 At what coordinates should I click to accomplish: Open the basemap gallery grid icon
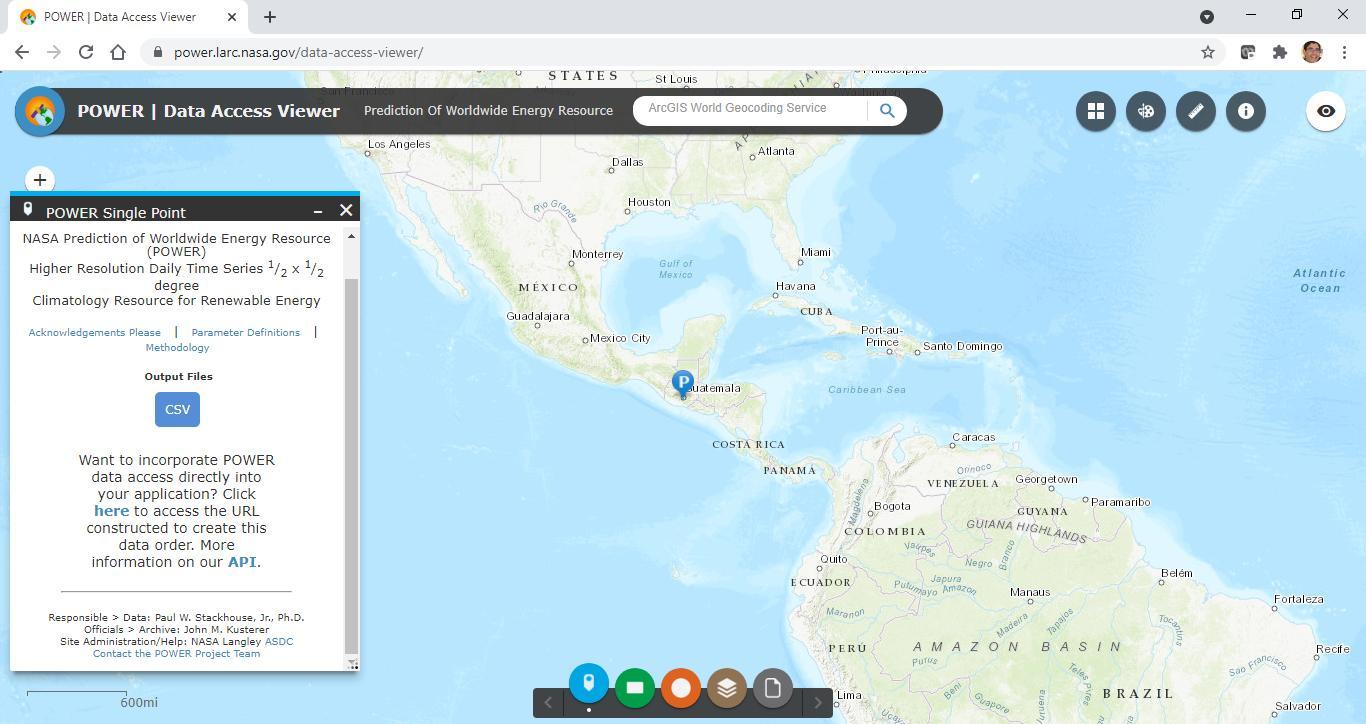(1096, 111)
